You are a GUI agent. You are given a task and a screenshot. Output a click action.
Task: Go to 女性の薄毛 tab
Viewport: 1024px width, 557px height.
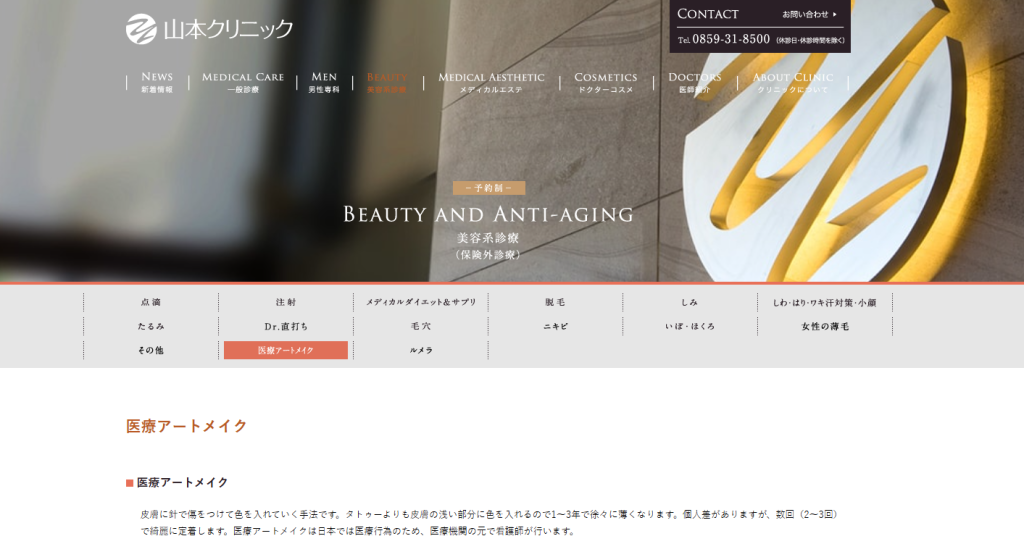click(x=824, y=326)
